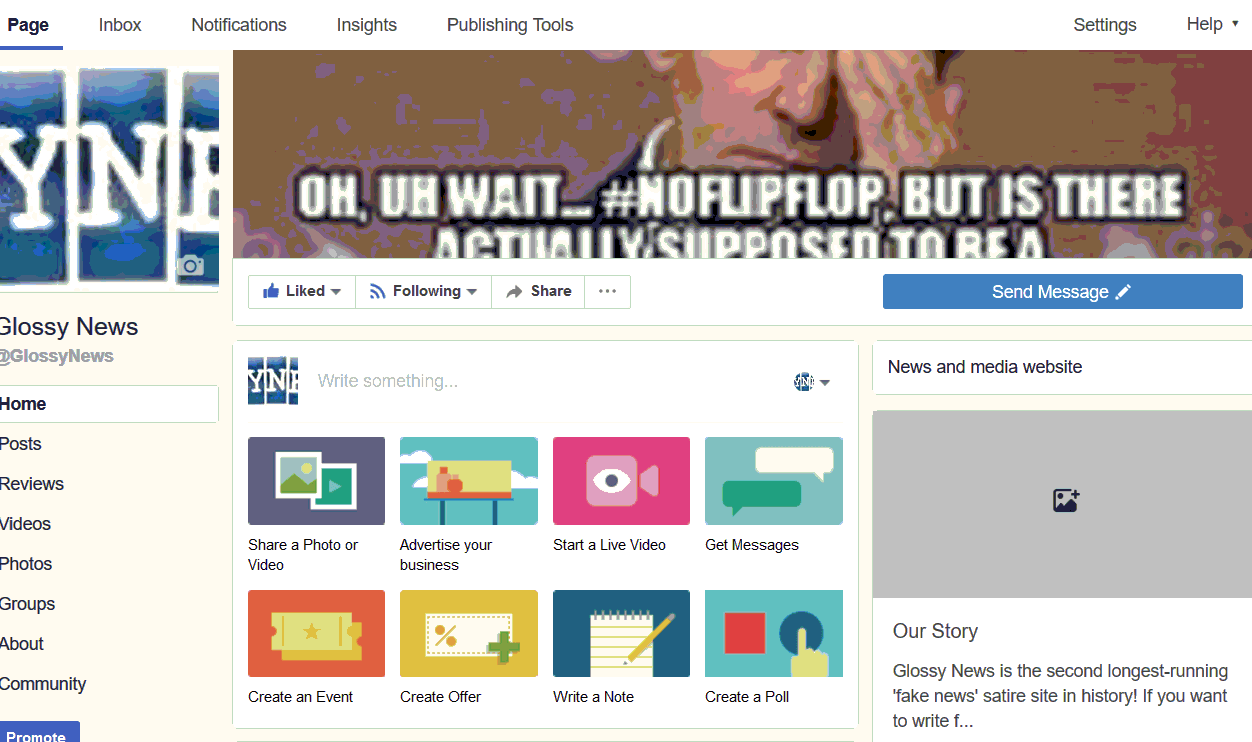Navigate to Photos in the sidebar
The height and width of the screenshot is (742, 1252).
[x=26, y=564]
